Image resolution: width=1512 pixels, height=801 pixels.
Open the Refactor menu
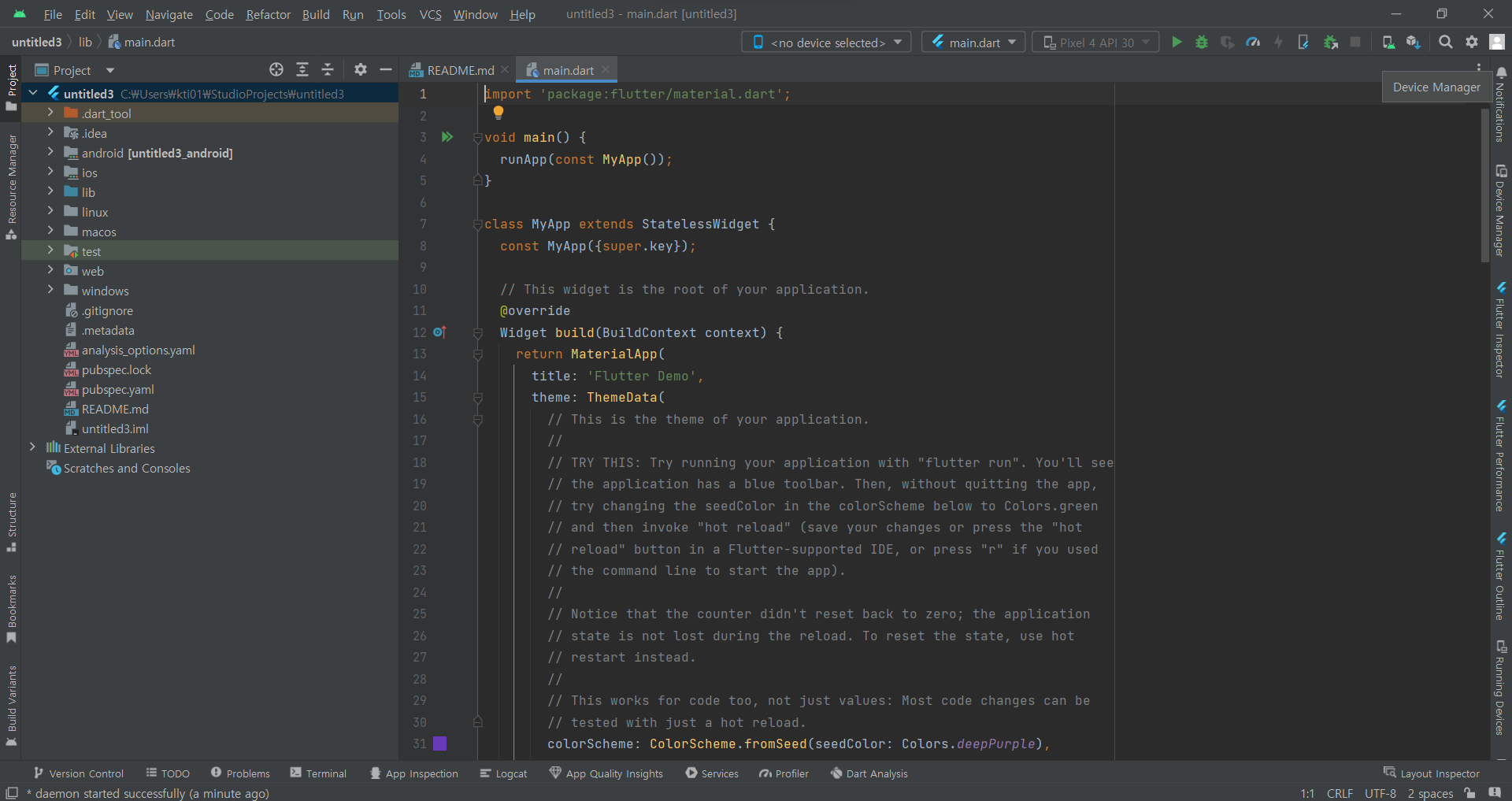(268, 14)
